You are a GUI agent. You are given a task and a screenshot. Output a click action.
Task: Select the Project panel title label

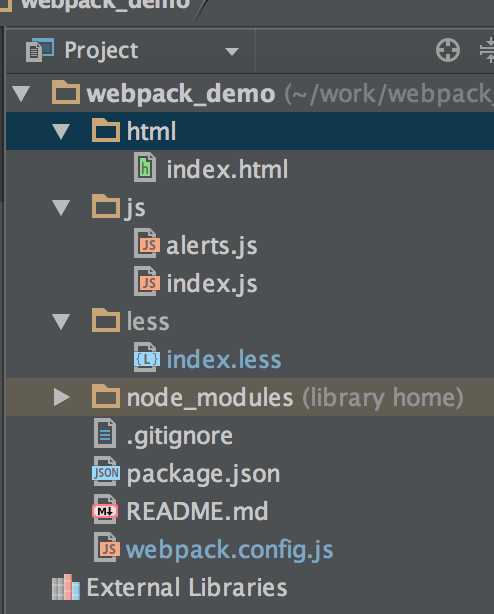tap(101, 51)
